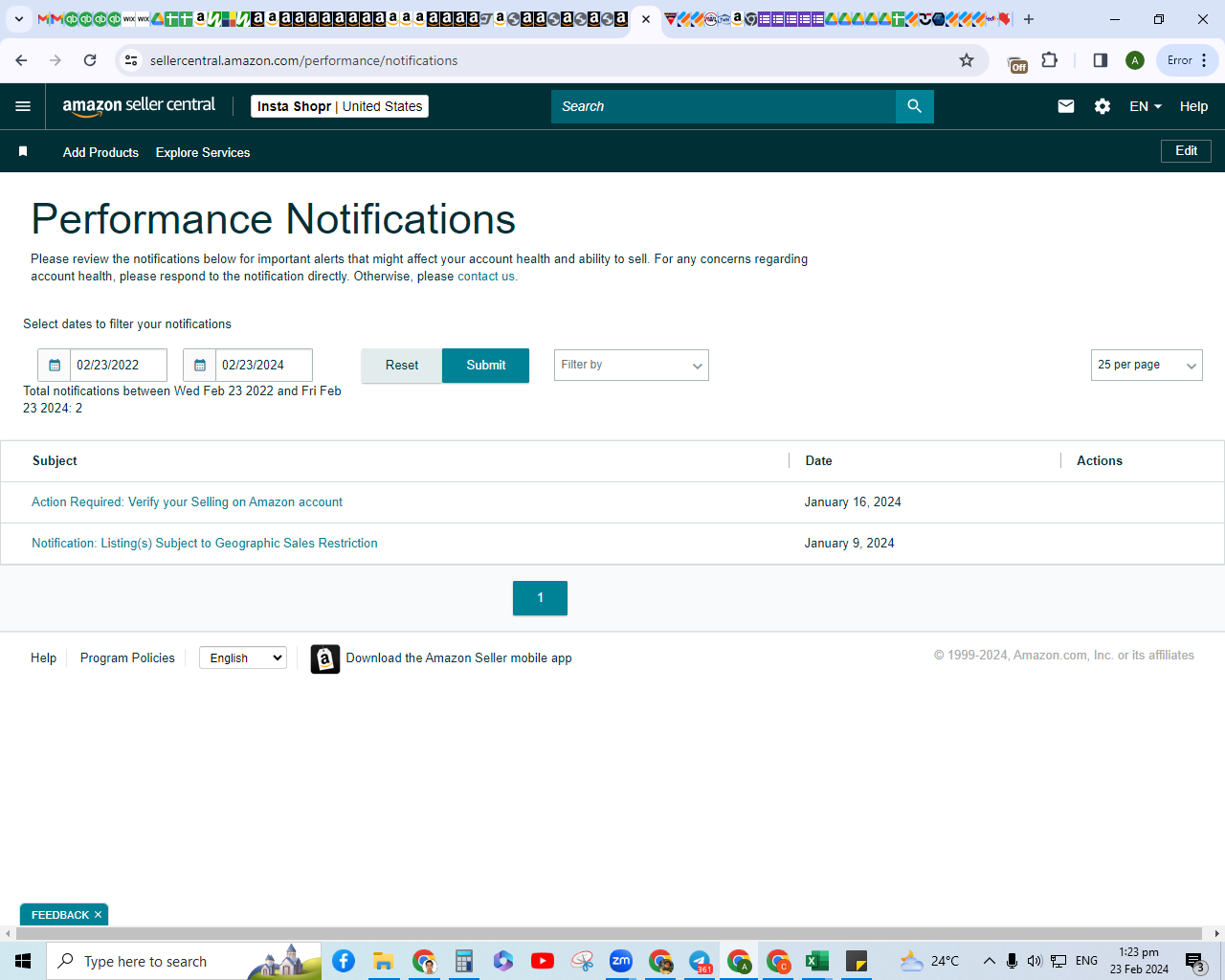Viewport: 1225px width, 980px height.
Task: Click the magnifier search button
Action: [x=914, y=106]
